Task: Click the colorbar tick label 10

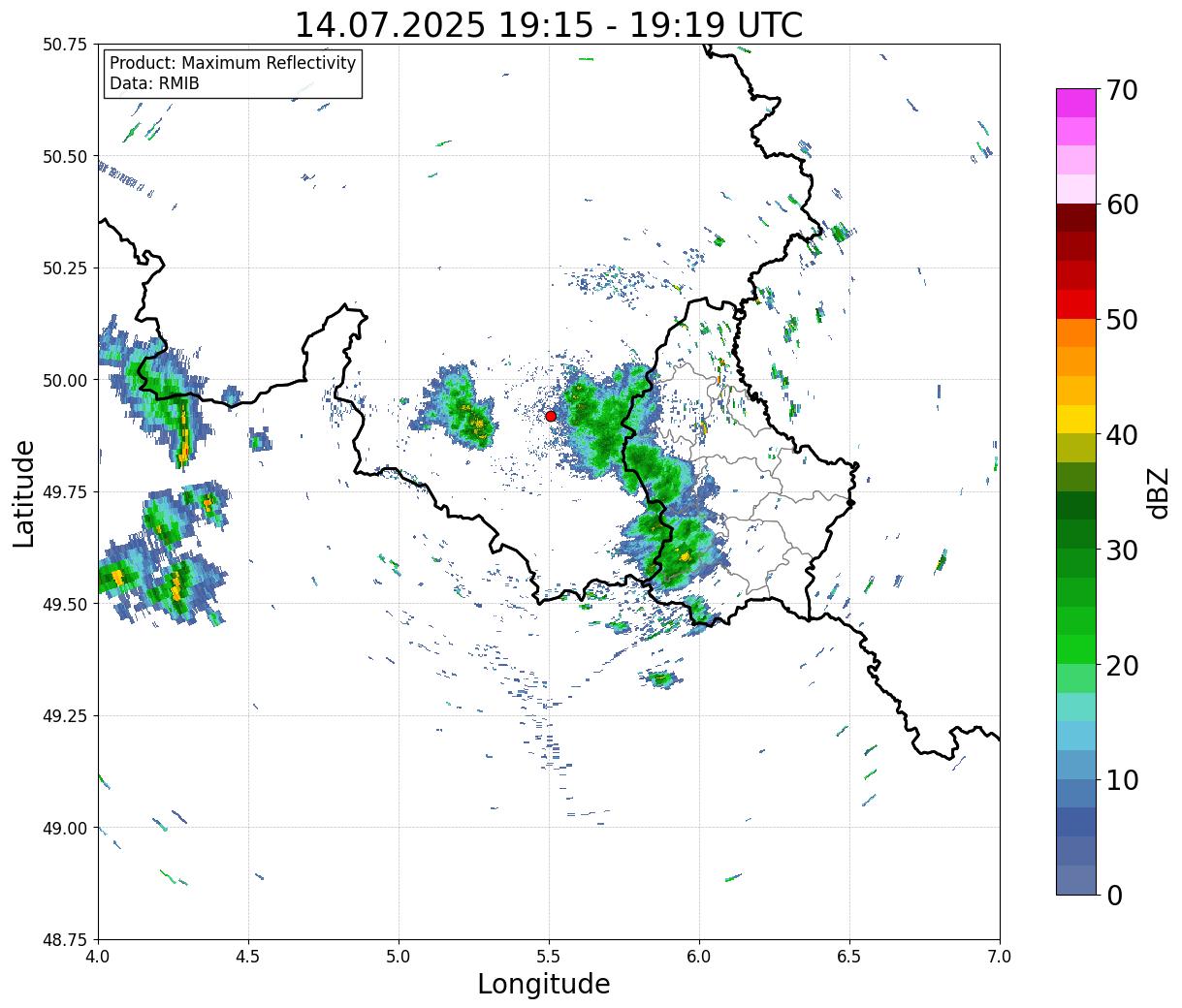Action: coord(1121,780)
